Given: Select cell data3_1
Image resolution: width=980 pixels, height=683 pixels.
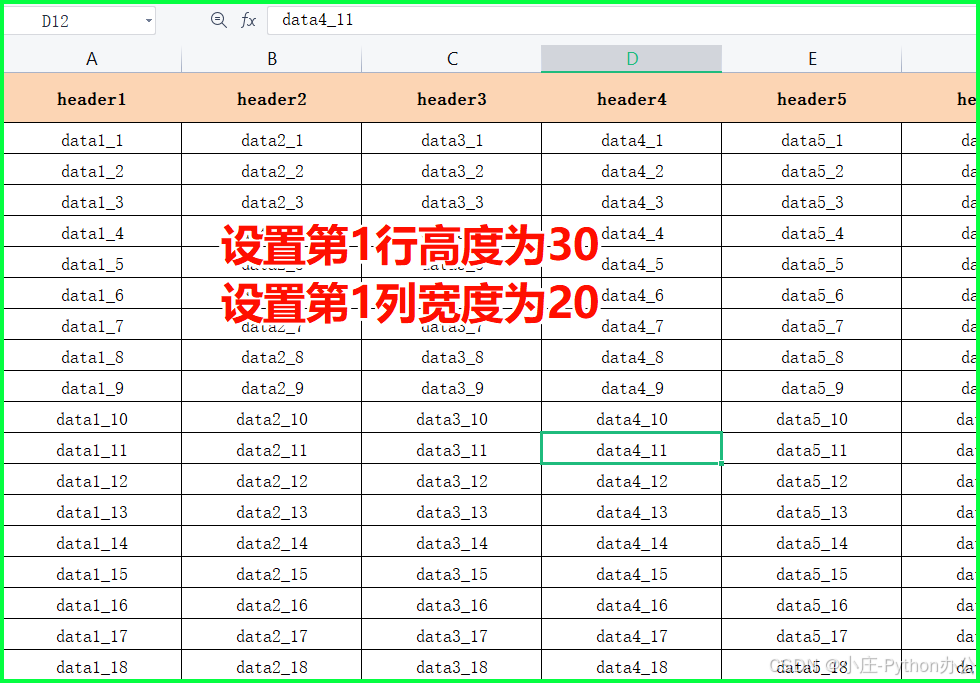Looking at the screenshot, I should pos(452,139).
